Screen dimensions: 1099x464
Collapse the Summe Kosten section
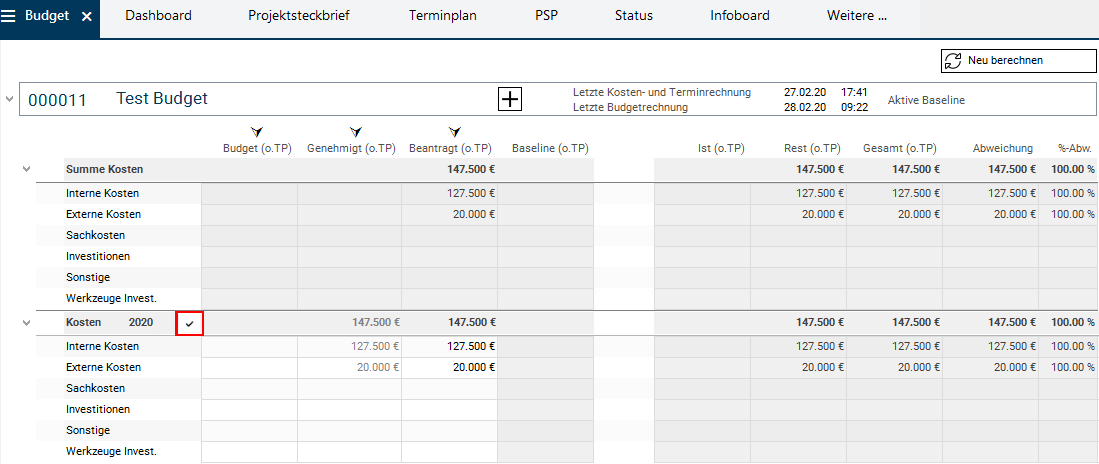pos(27,170)
